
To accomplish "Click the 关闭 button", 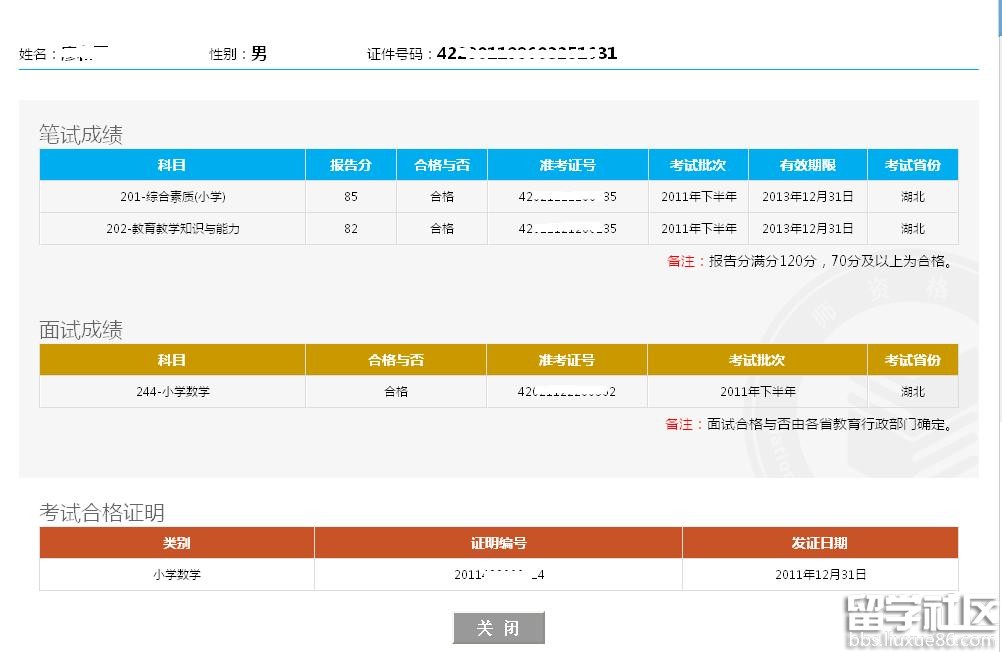I will point(498,628).
